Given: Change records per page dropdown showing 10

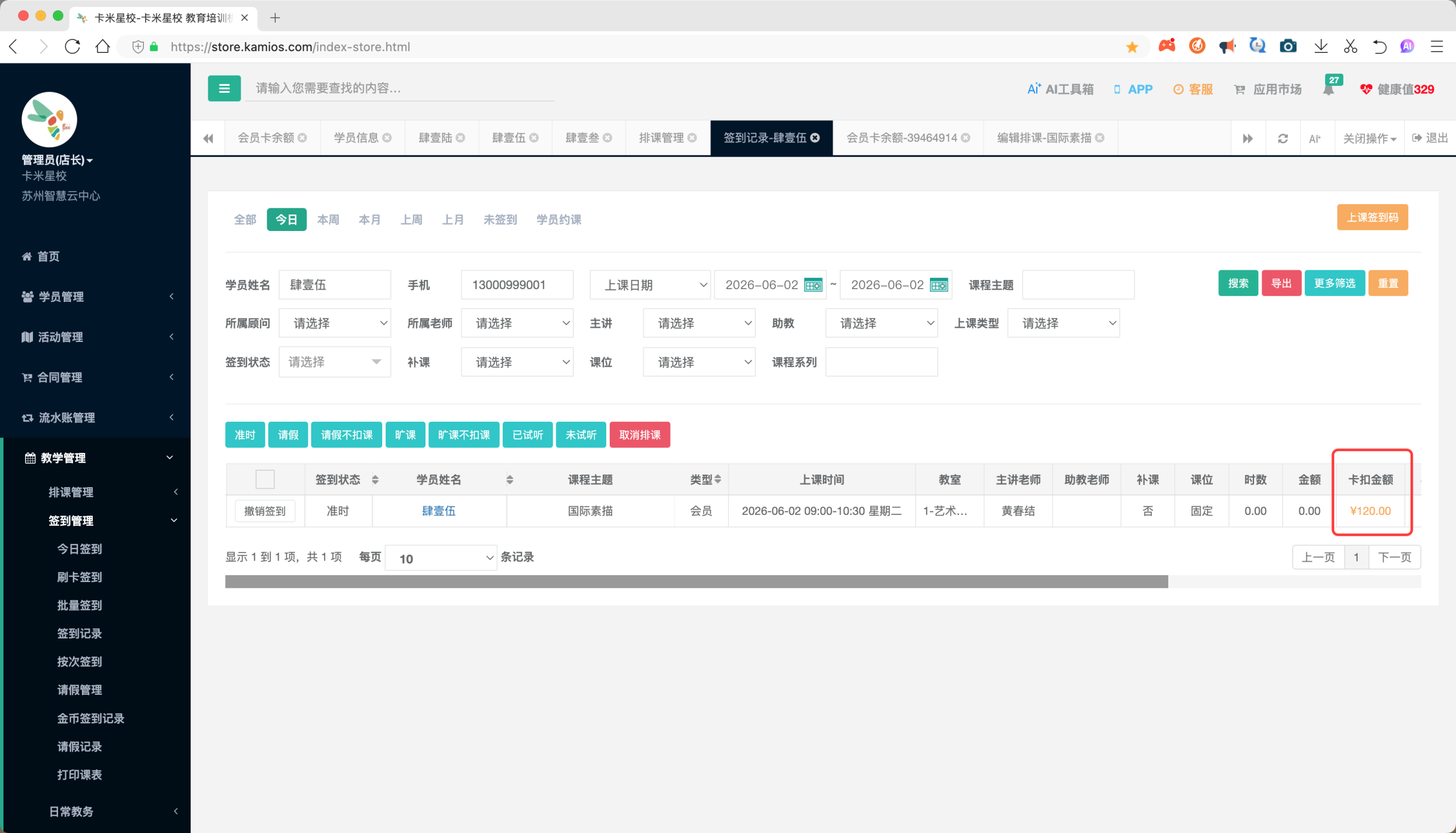Looking at the screenshot, I should pyautogui.click(x=440, y=558).
